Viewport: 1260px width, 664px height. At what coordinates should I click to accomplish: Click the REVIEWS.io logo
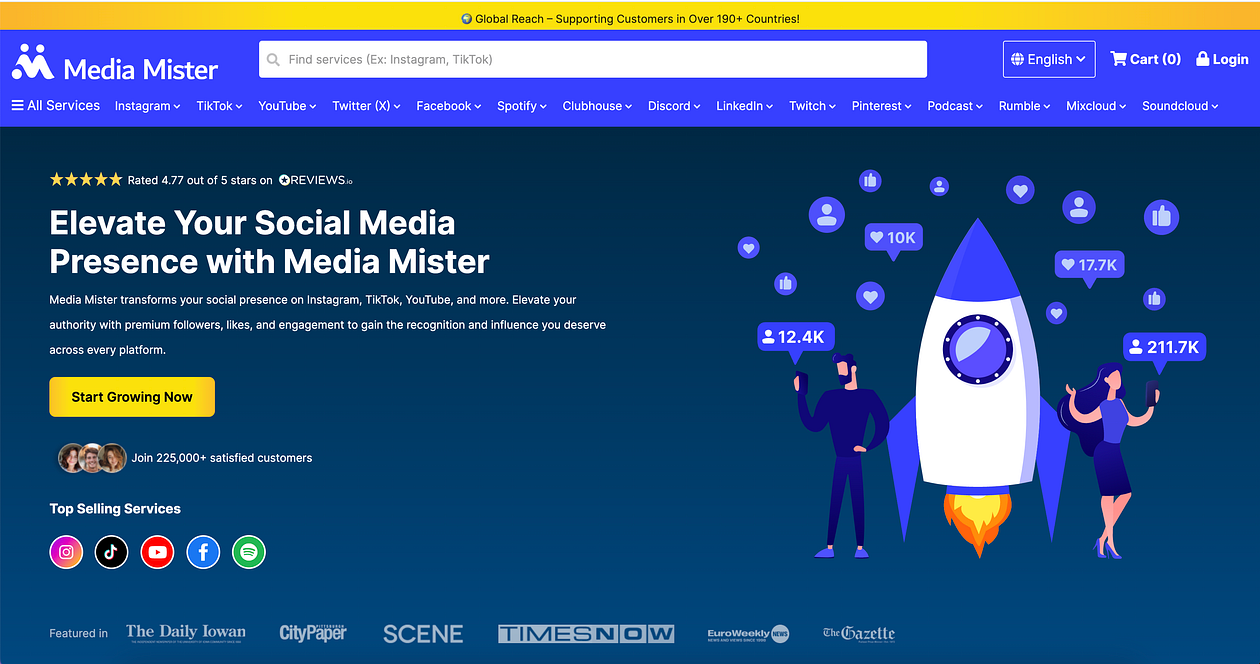pos(315,180)
